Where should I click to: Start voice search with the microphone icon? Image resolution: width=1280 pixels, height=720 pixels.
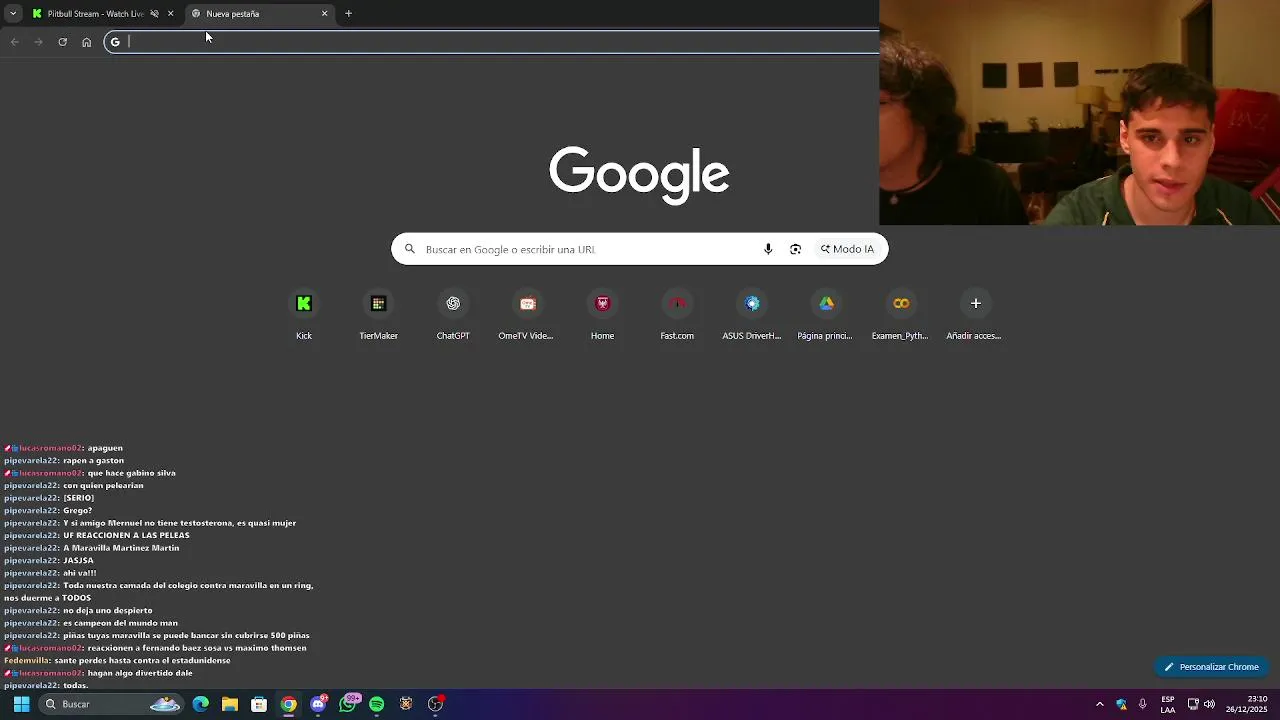pyautogui.click(x=768, y=249)
